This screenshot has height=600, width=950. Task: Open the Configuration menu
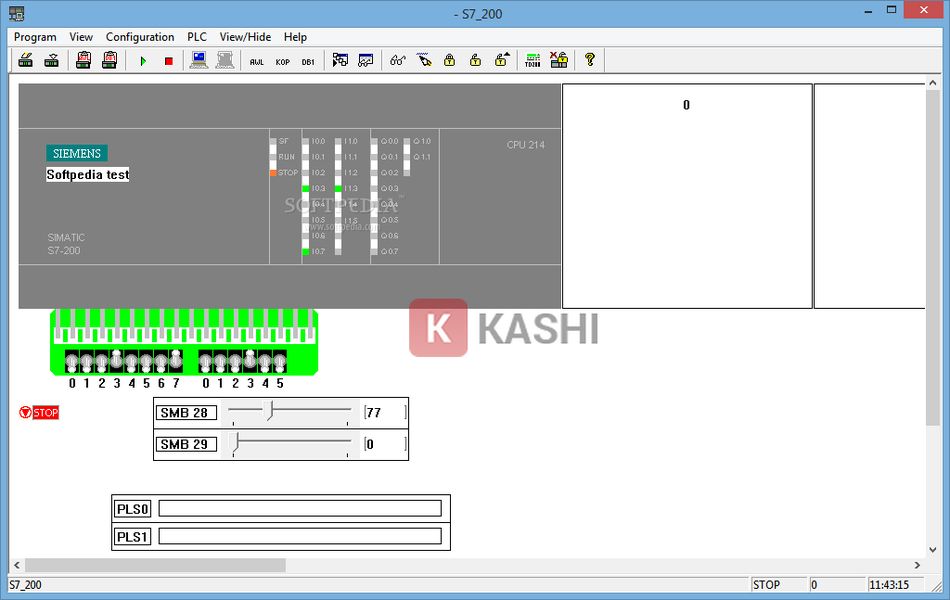click(x=140, y=37)
